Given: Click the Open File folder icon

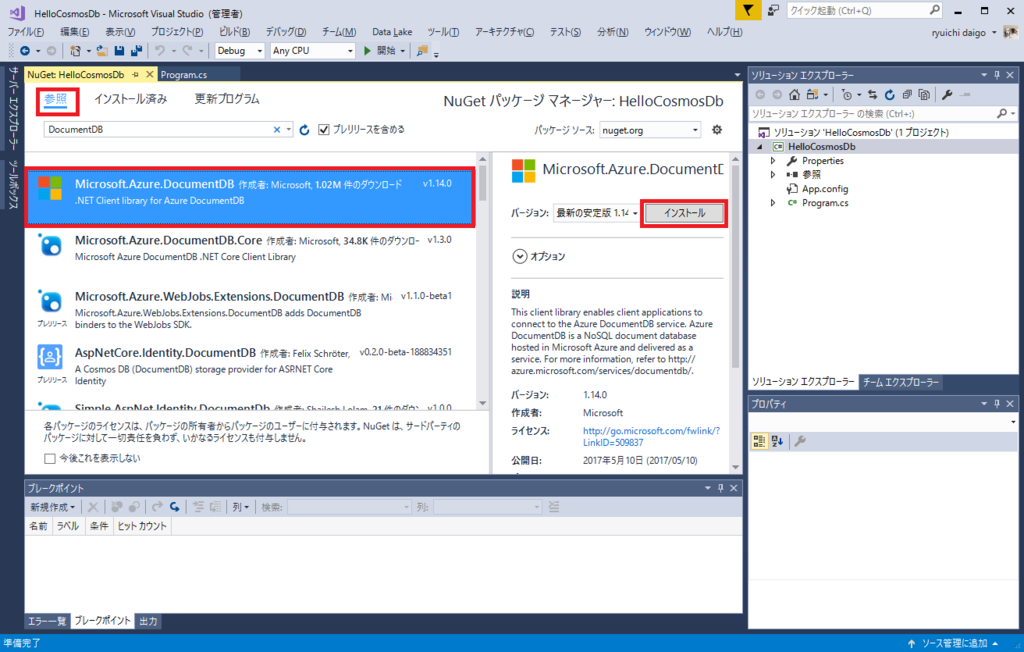Looking at the screenshot, I should [x=102, y=50].
